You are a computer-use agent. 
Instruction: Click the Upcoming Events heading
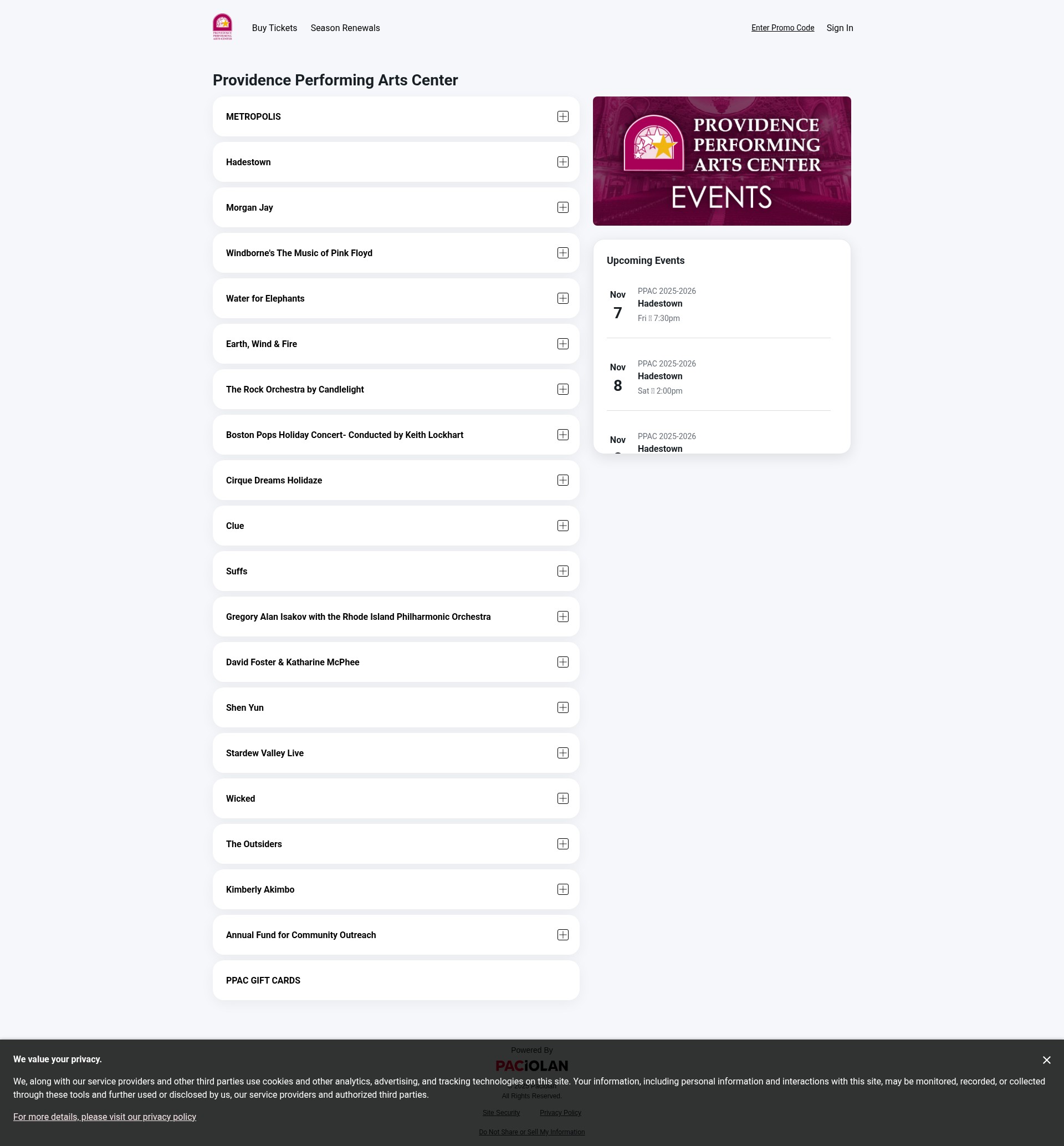[646, 260]
